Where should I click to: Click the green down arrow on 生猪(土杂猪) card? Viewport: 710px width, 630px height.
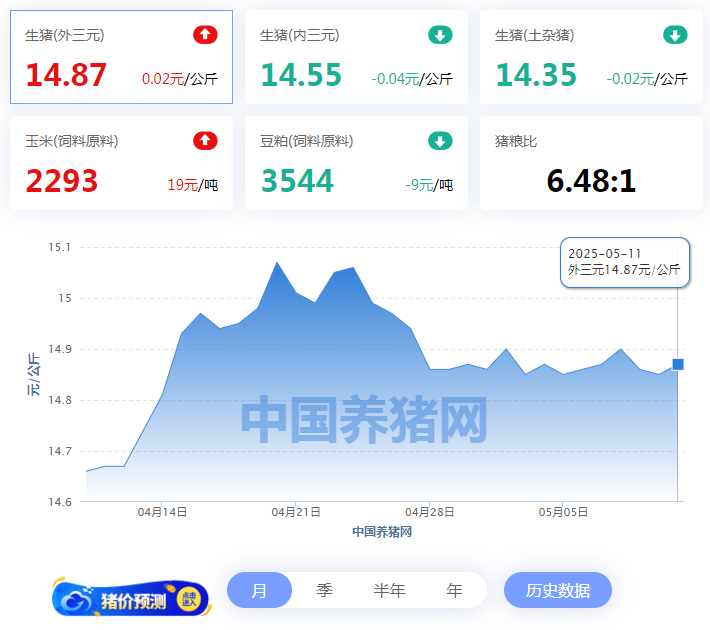pyautogui.click(x=675, y=35)
